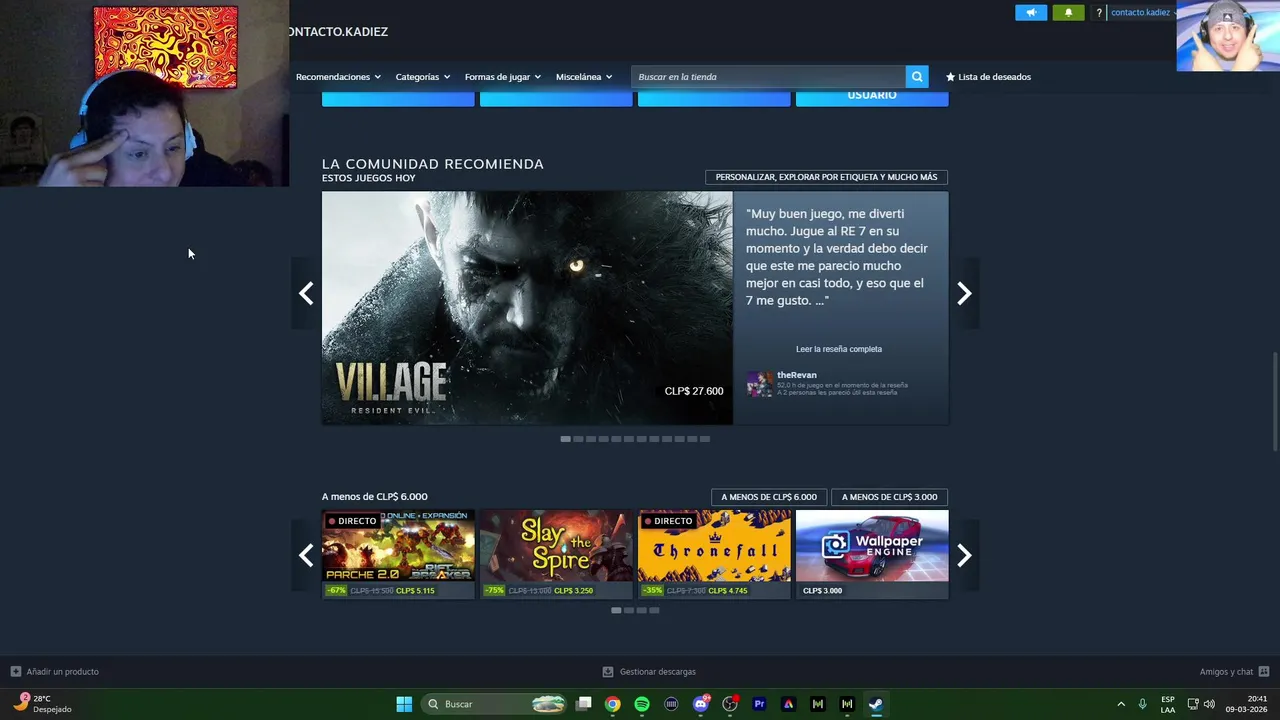Open Spotify from the taskbar
Image resolution: width=1280 pixels, height=720 pixels.
click(642, 704)
